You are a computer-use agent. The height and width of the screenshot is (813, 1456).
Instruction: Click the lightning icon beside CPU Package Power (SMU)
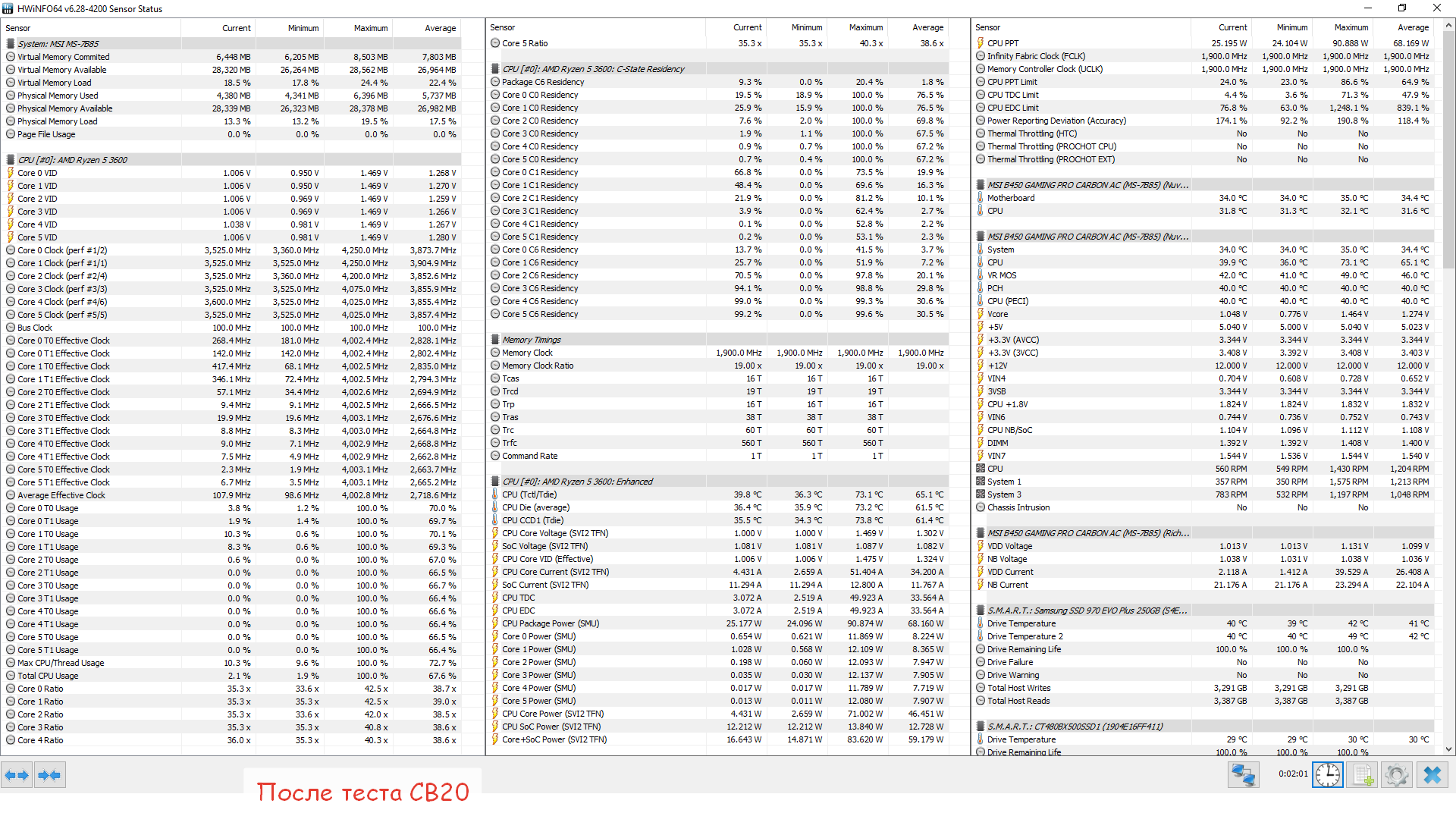point(495,623)
